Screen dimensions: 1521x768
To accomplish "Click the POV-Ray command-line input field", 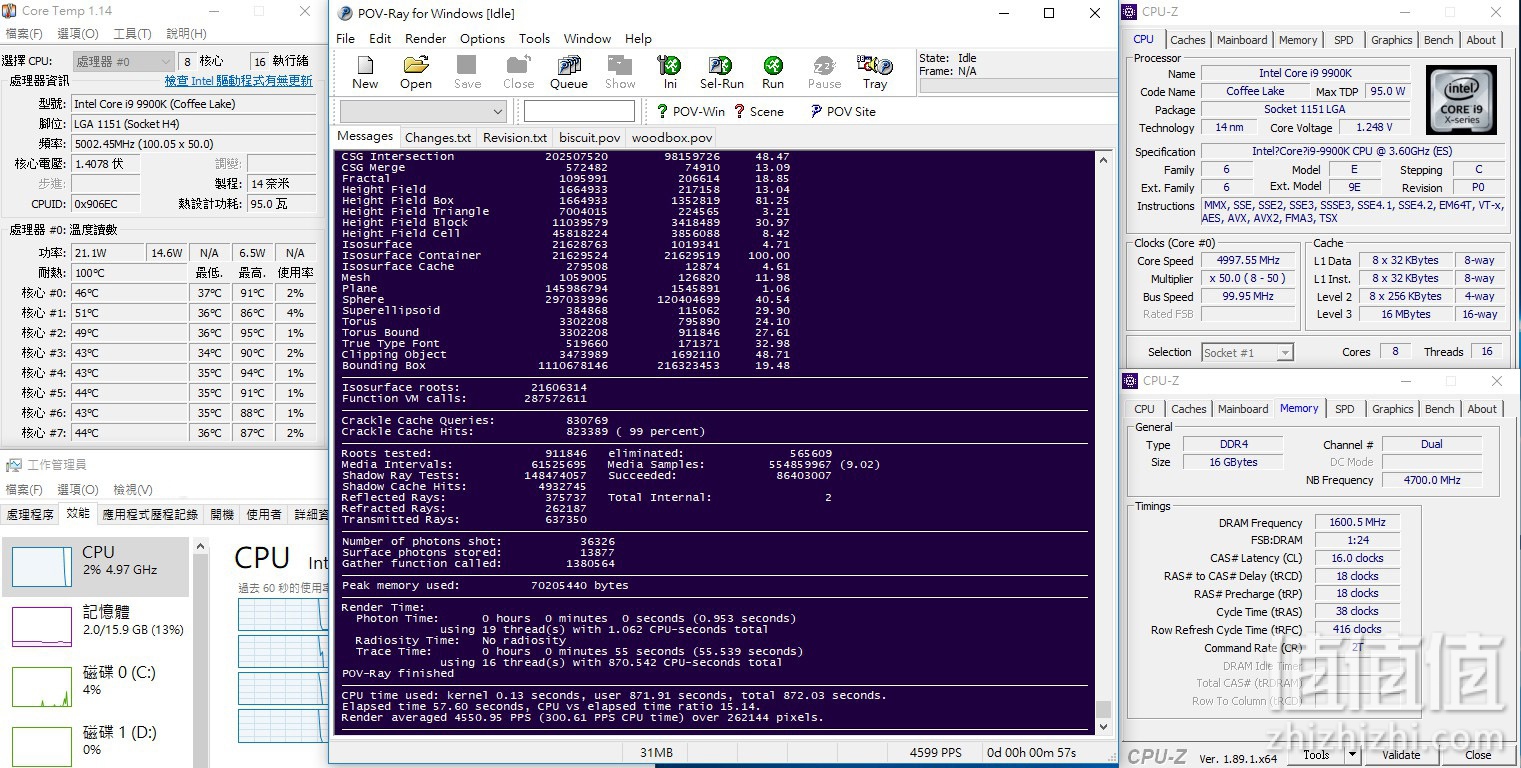I will [x=579, y=111].
